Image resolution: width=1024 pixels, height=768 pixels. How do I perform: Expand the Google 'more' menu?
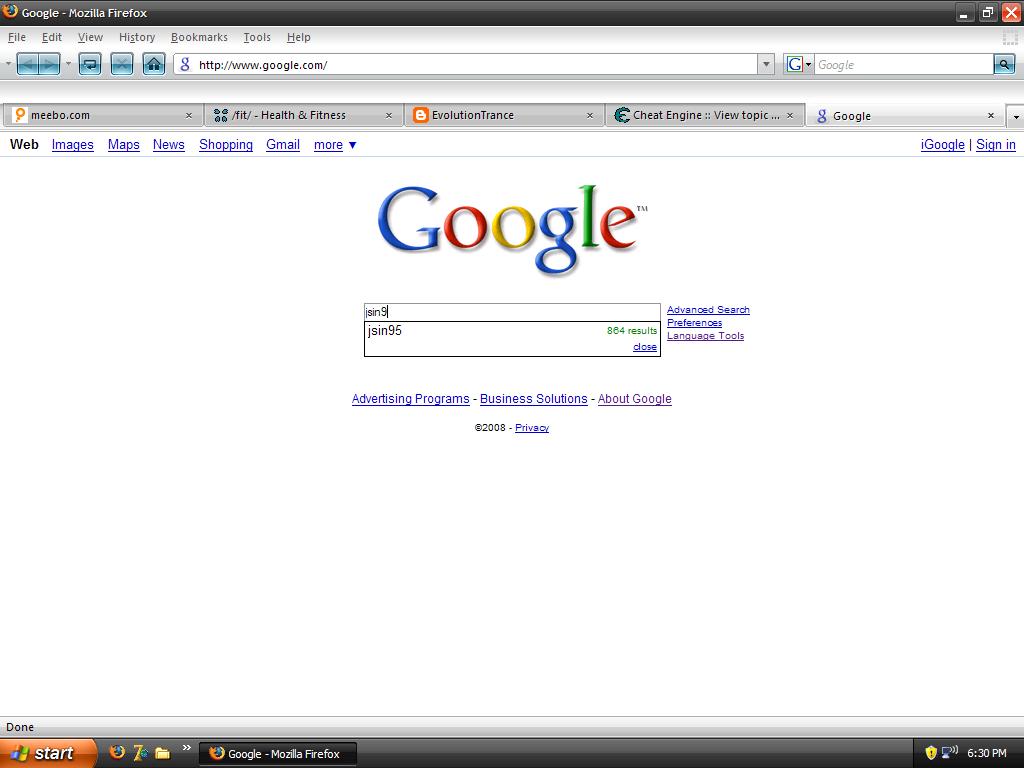point(335,145)
